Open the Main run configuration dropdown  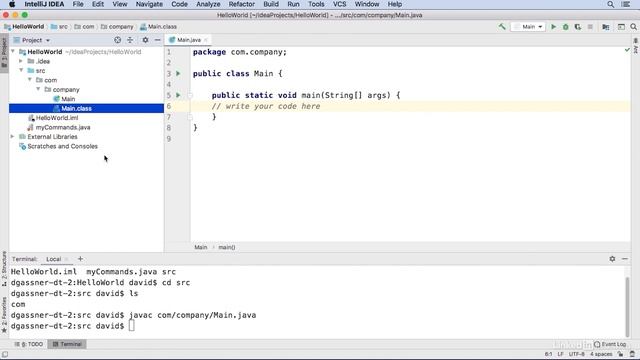529,27
